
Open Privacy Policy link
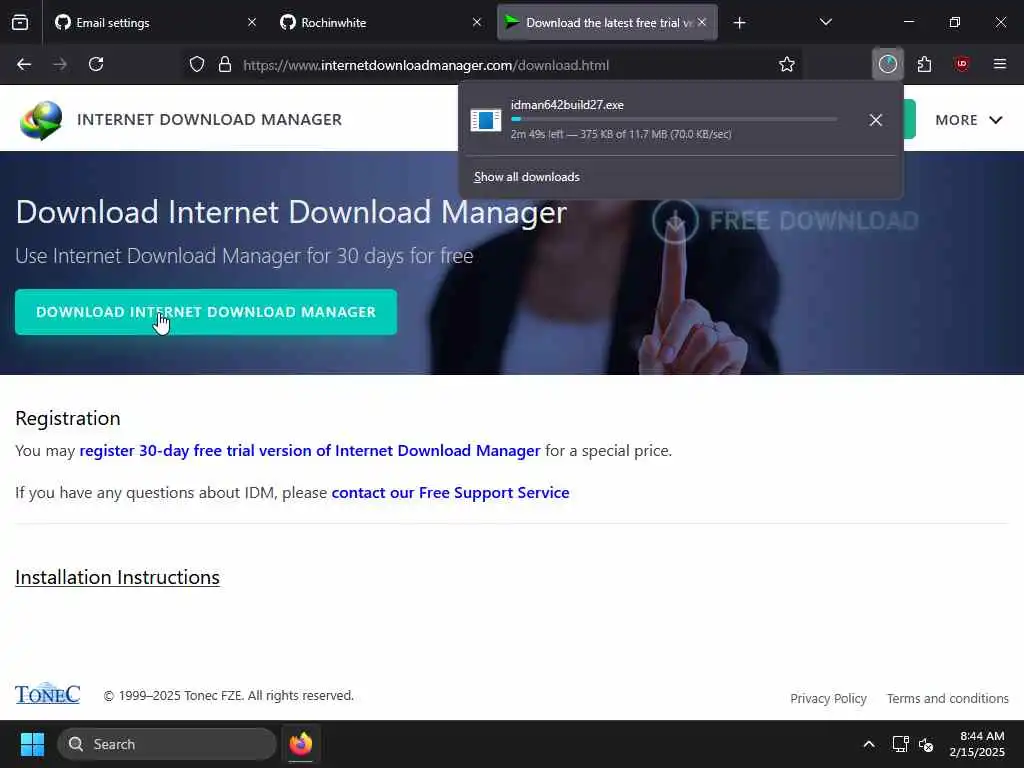pos(828,699)
